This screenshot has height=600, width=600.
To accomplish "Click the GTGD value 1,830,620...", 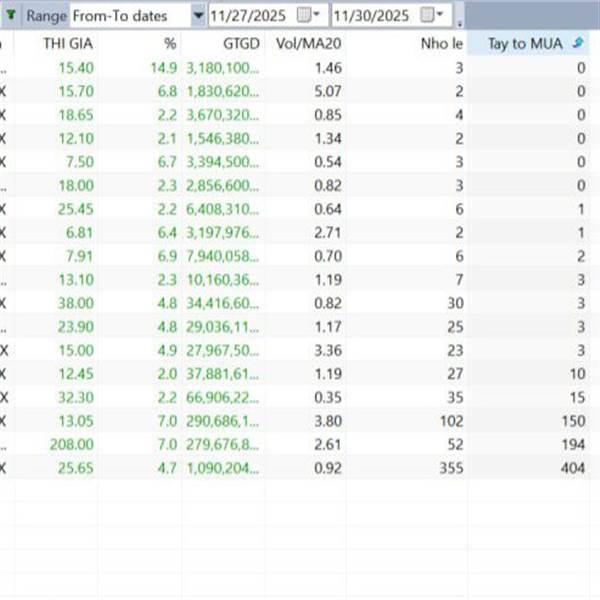I will coord(223,91).
